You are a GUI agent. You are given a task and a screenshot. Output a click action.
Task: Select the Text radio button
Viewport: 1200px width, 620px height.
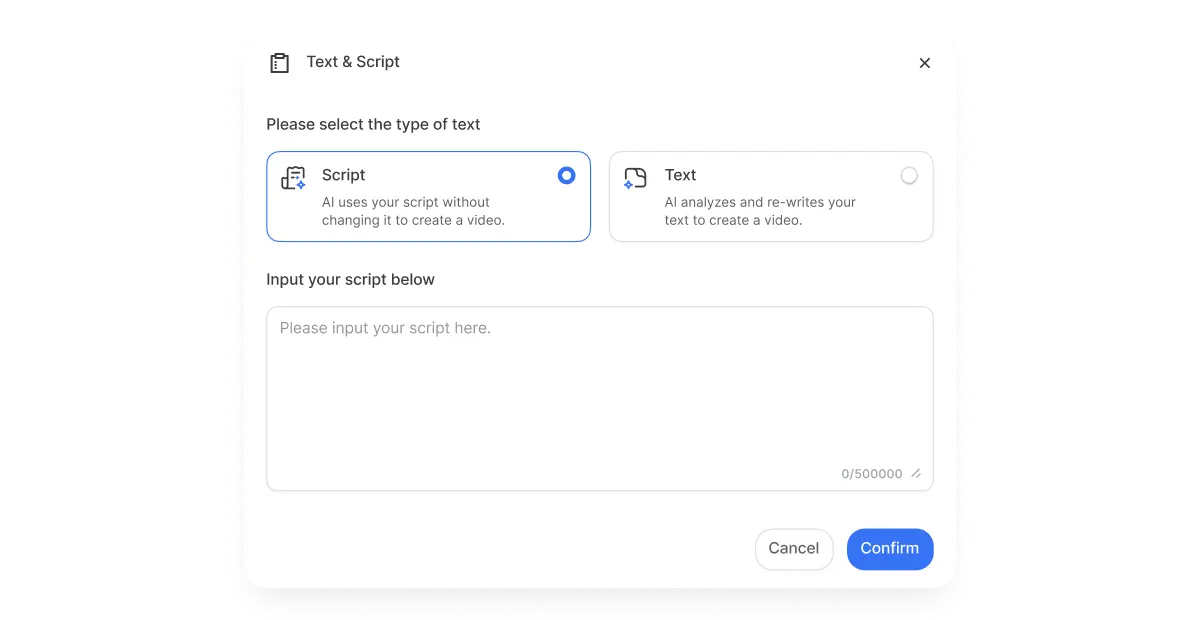click(x=910, y=175)
